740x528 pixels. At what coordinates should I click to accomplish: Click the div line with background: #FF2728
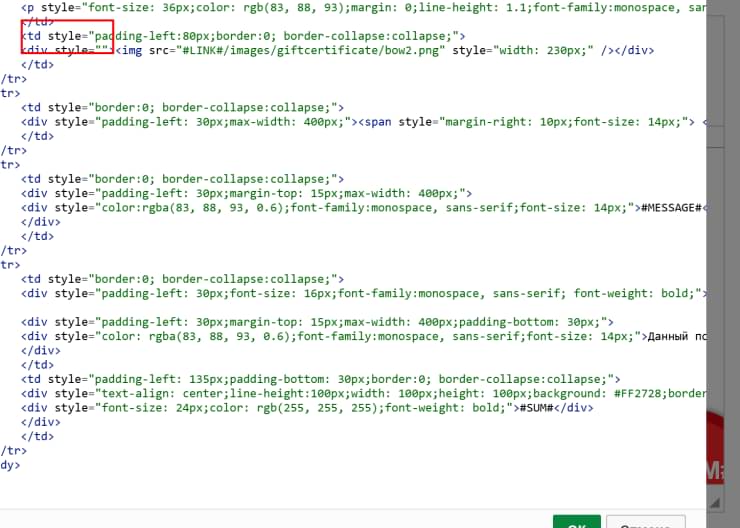[x=363, y=394]
